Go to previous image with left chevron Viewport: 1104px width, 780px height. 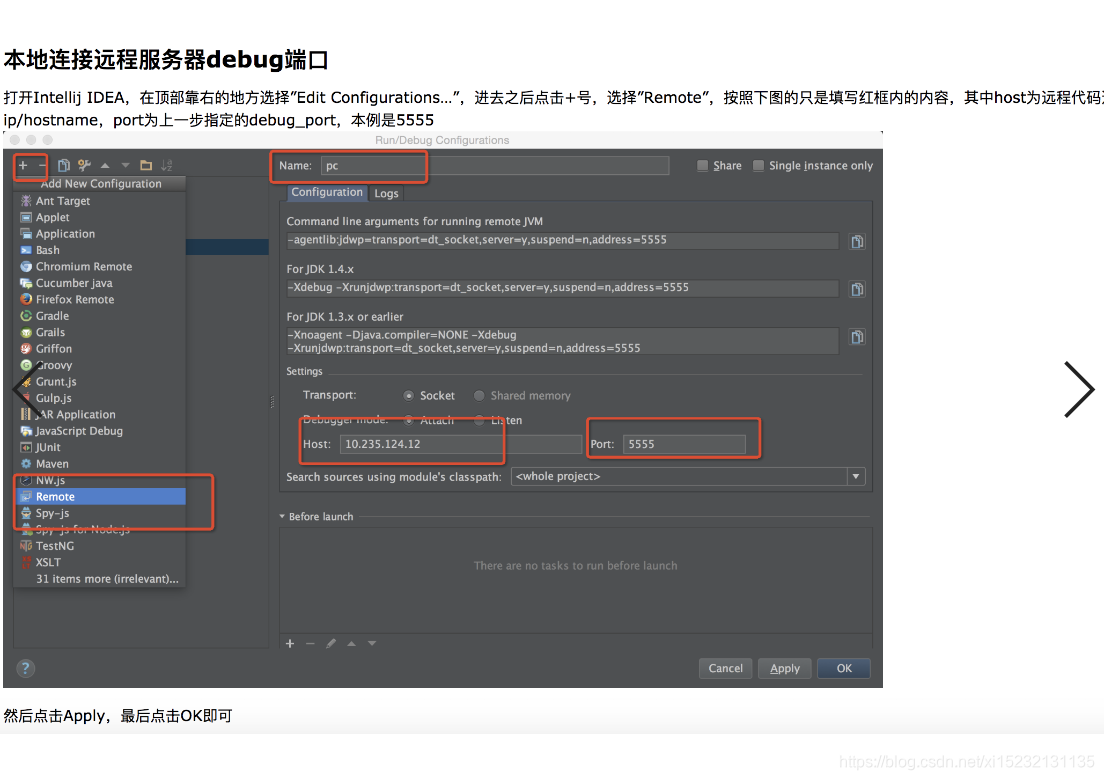[25, 389]
